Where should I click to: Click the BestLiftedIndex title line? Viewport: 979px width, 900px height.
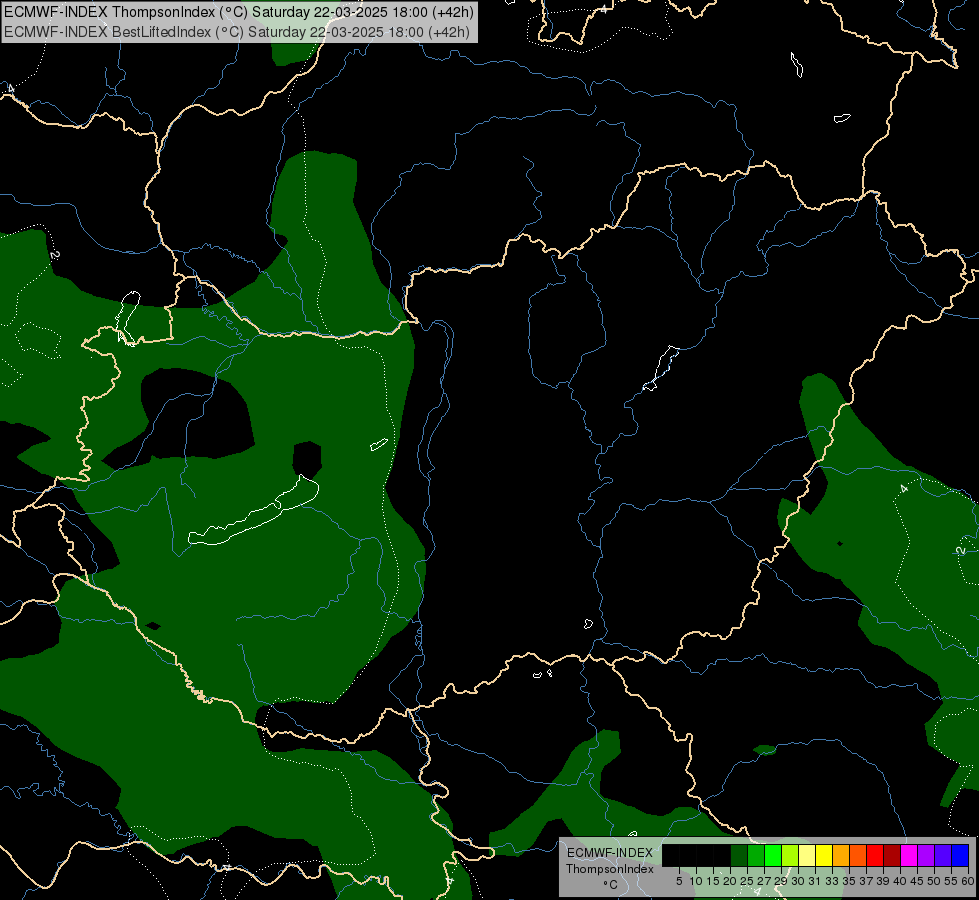coord(237,32)
